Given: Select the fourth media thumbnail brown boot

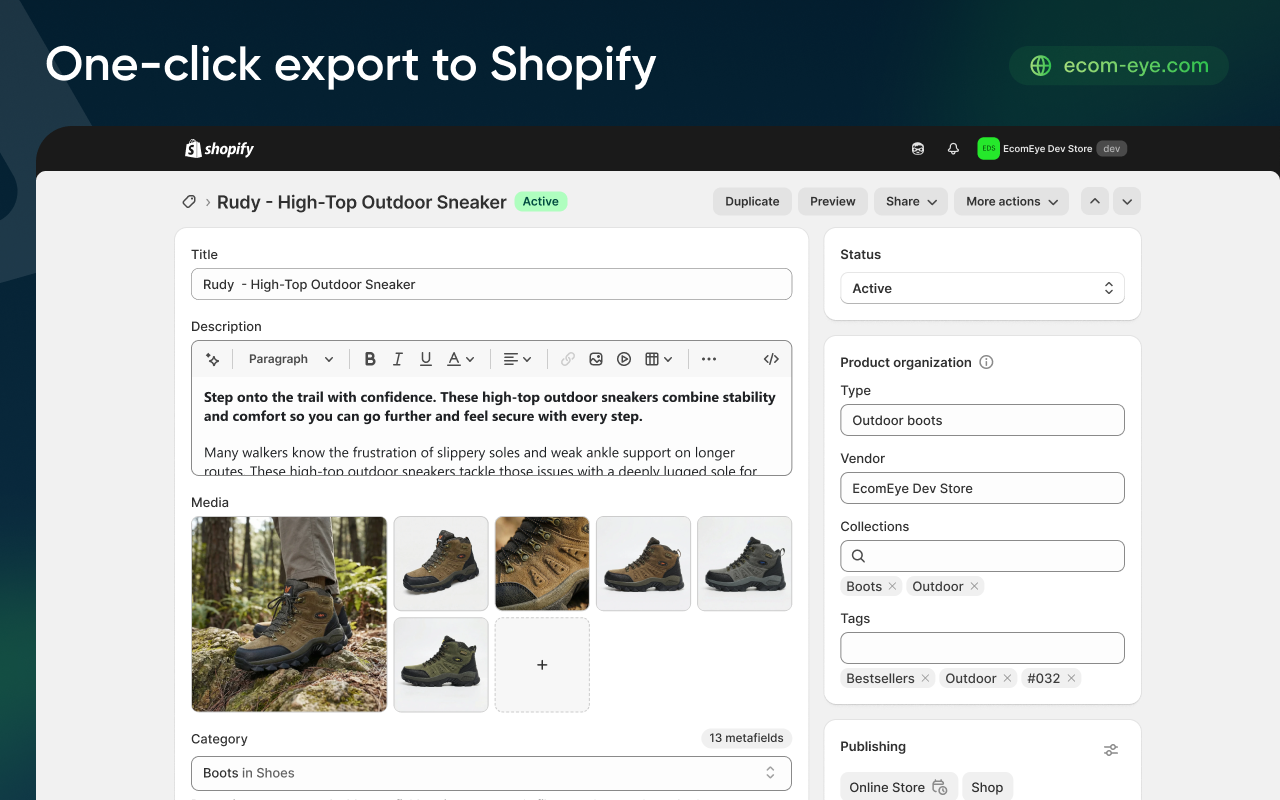Looking at the screenshot, I should tap(643, 563).
